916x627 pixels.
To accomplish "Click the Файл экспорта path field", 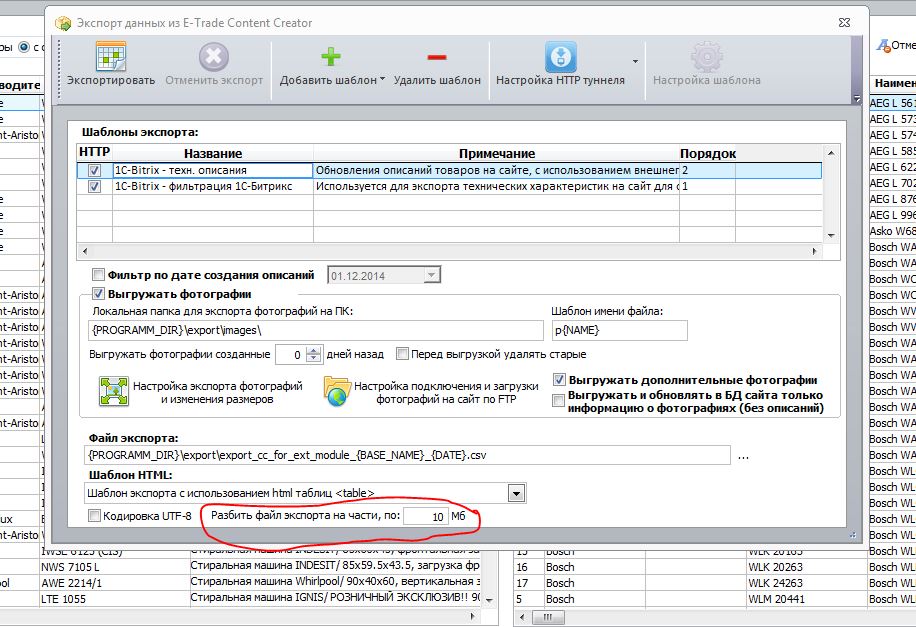I will pos(407,455).
